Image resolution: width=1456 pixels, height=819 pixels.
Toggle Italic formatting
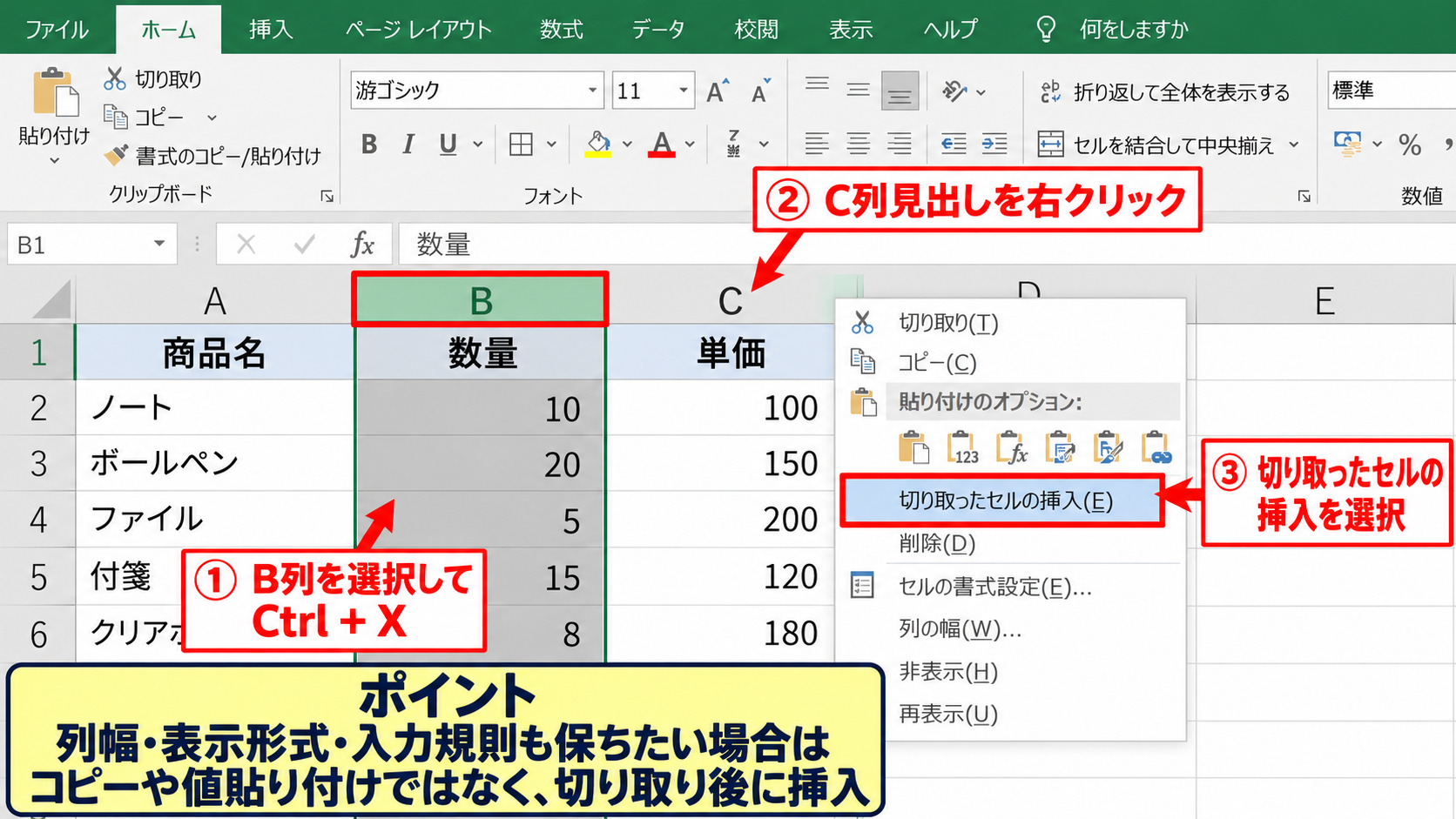point(408,144)
